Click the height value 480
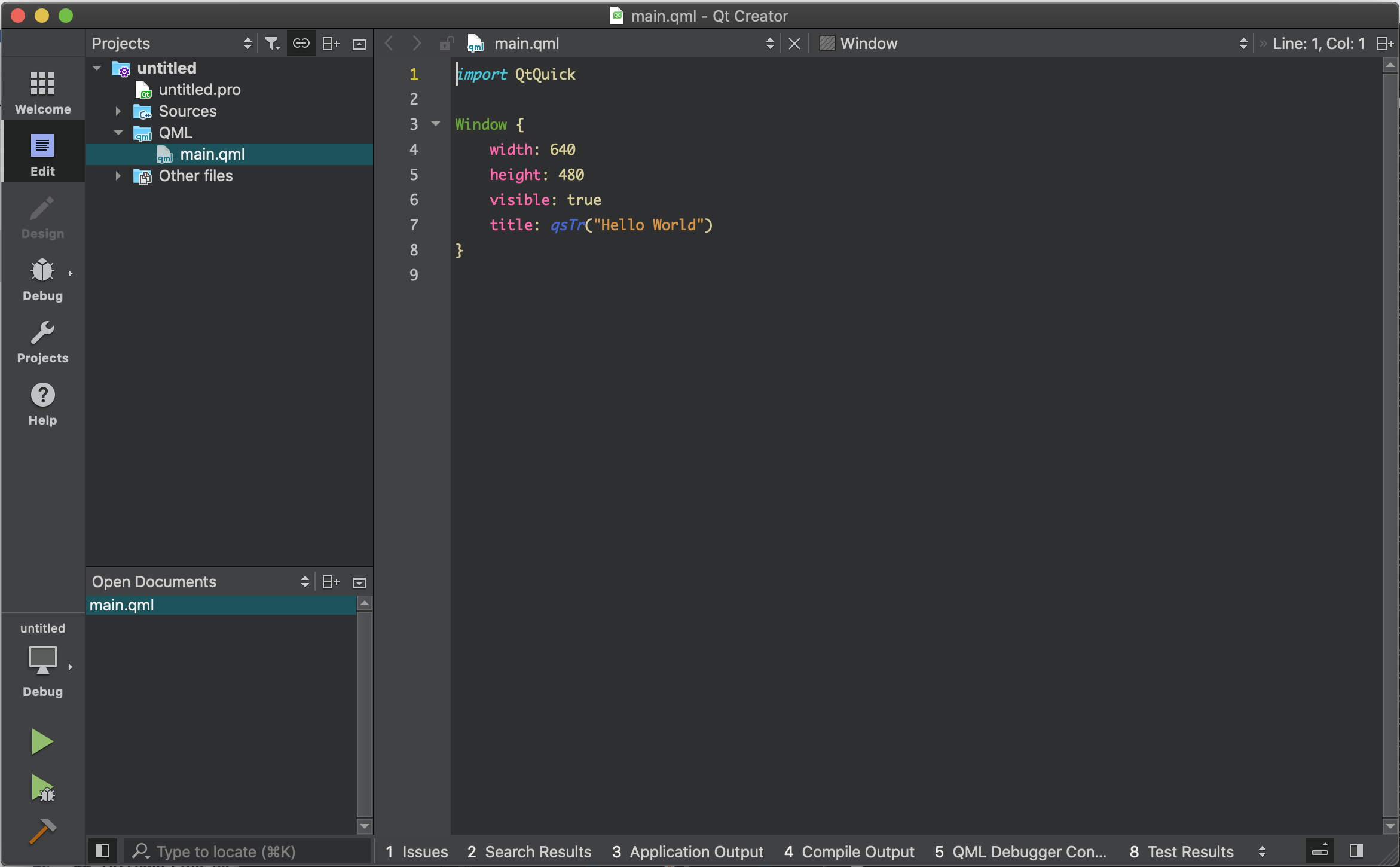 (571, 175)
